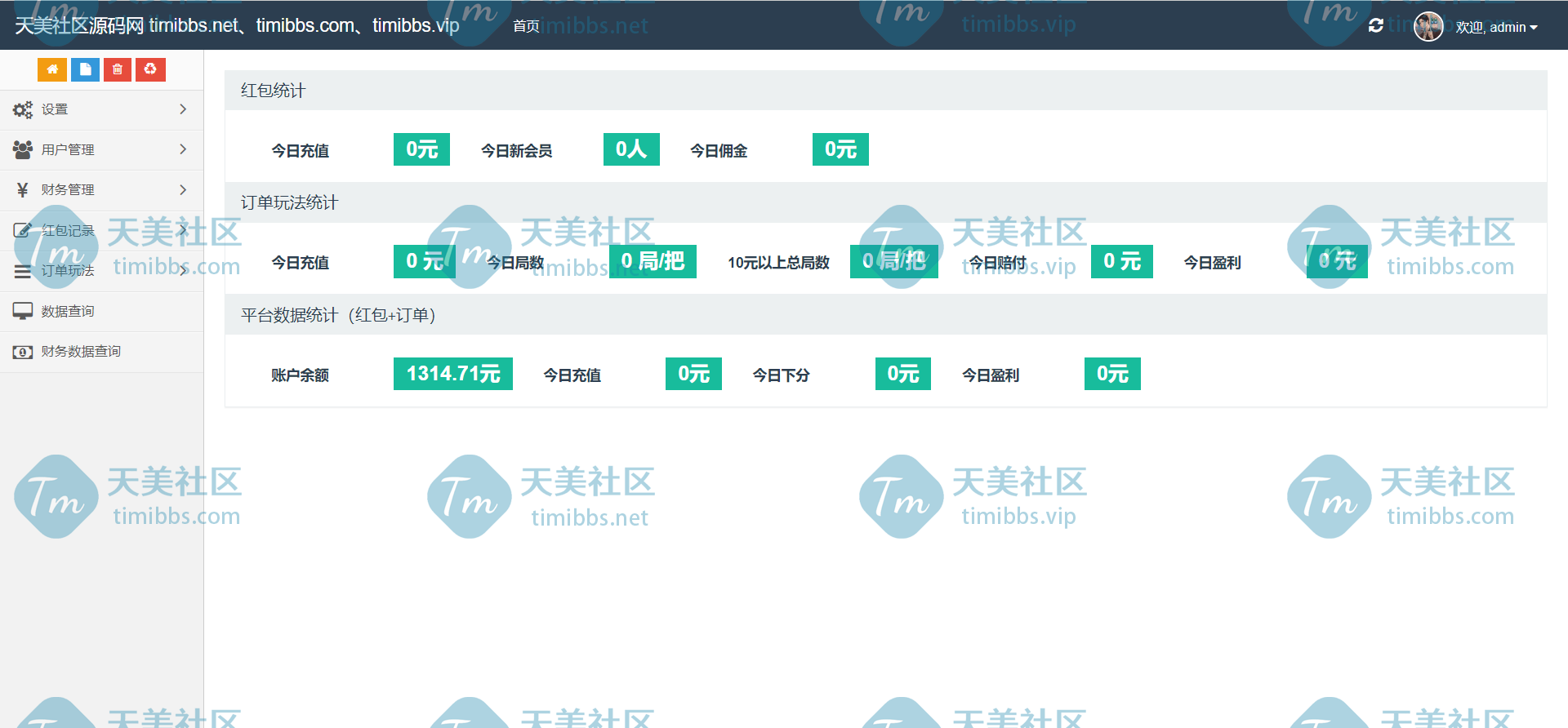Screen dimensions: 1568x728
Task: Click the admin avatar picture
Action: coord(1428,26)
